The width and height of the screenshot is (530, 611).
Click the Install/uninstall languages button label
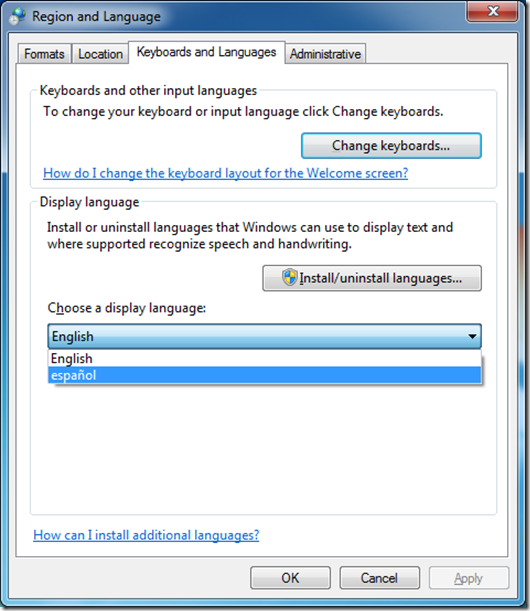click(x=380, y=278)
